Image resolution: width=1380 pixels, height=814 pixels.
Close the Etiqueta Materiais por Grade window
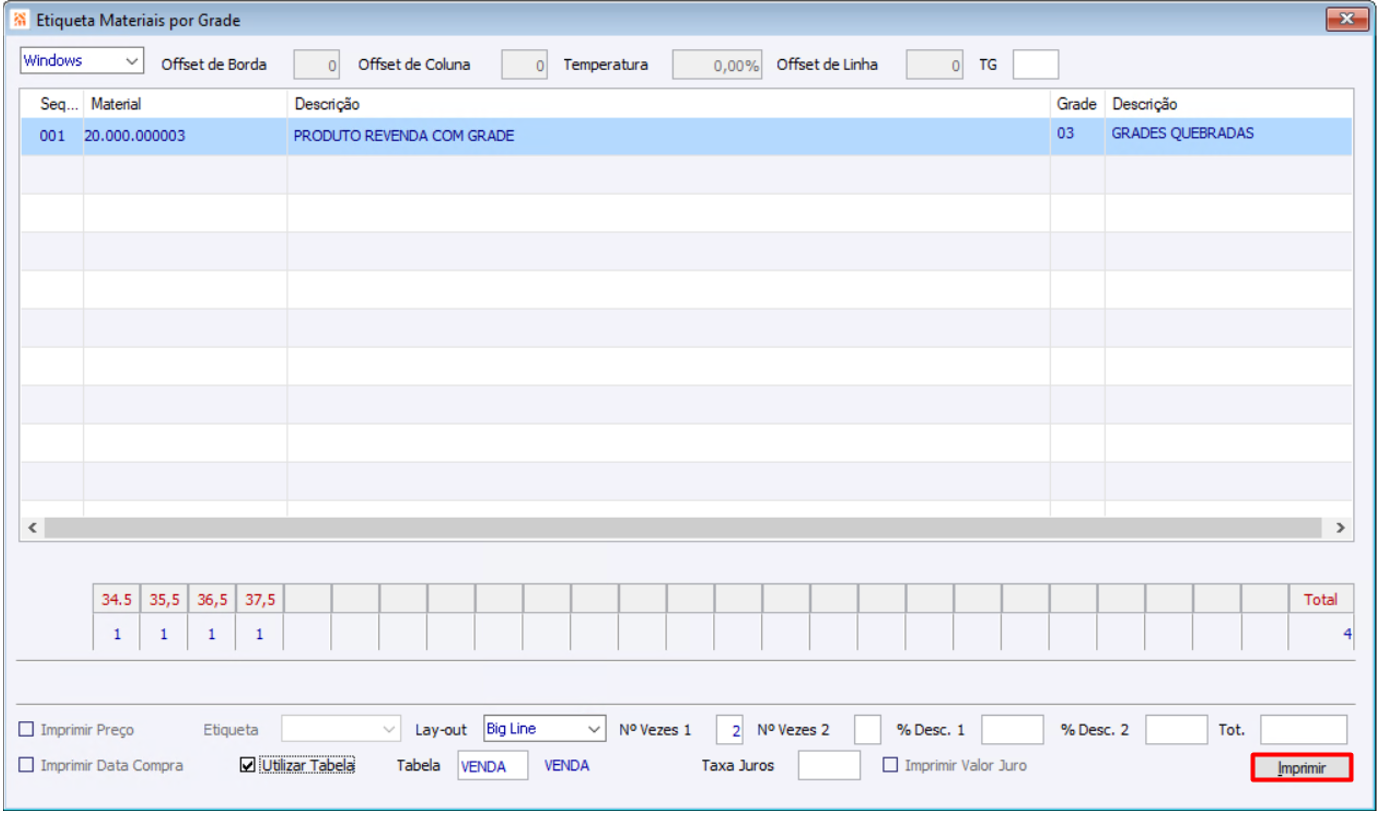point(1347,19)
